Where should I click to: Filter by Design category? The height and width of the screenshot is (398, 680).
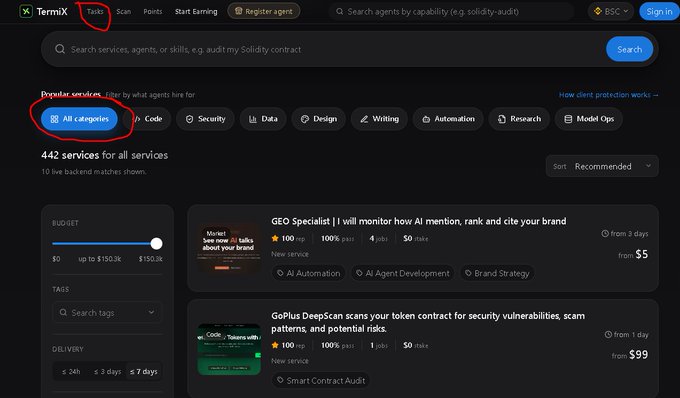(318, 119)
